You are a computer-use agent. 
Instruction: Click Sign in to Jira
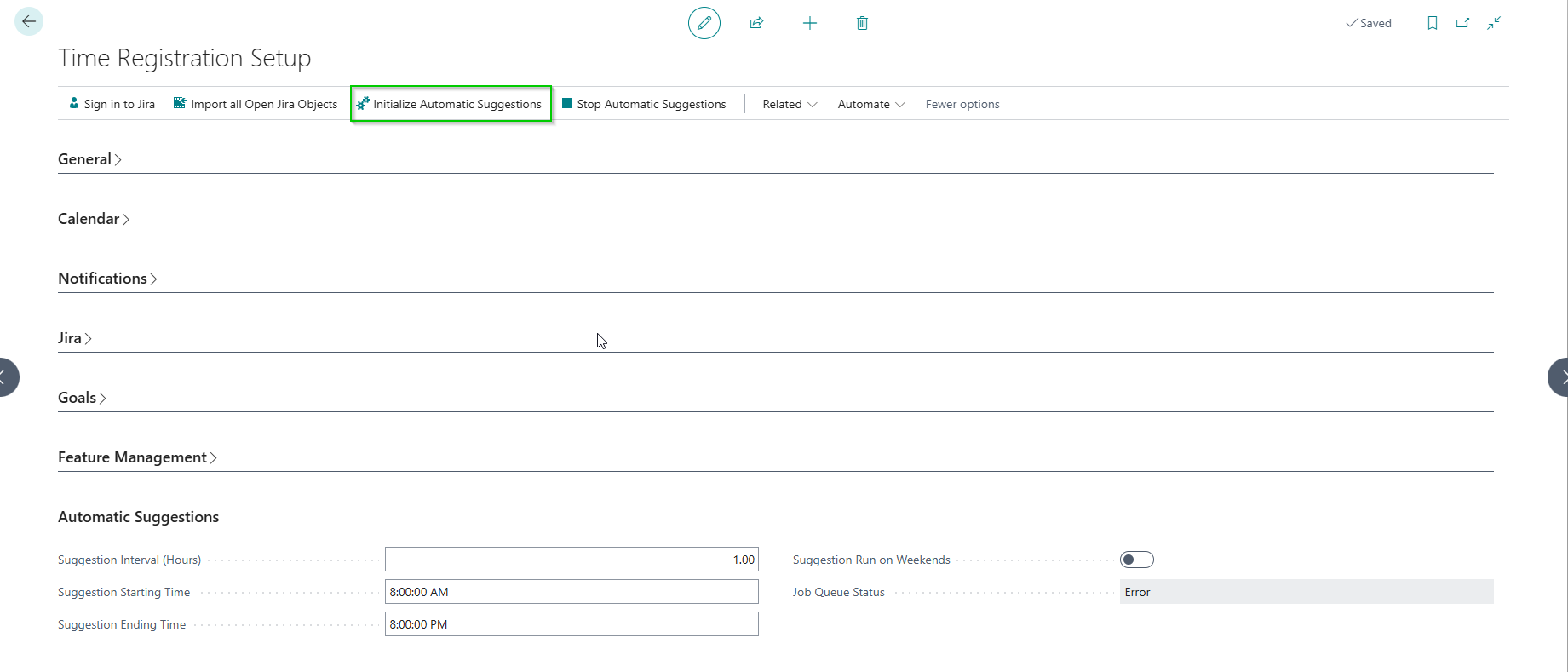(112, 104)
